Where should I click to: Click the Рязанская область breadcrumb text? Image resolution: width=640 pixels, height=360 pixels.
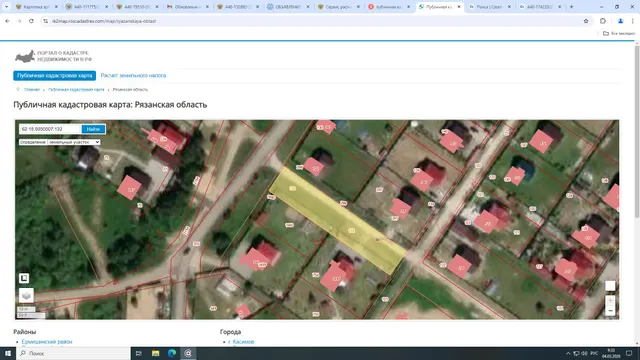[130, 89]
